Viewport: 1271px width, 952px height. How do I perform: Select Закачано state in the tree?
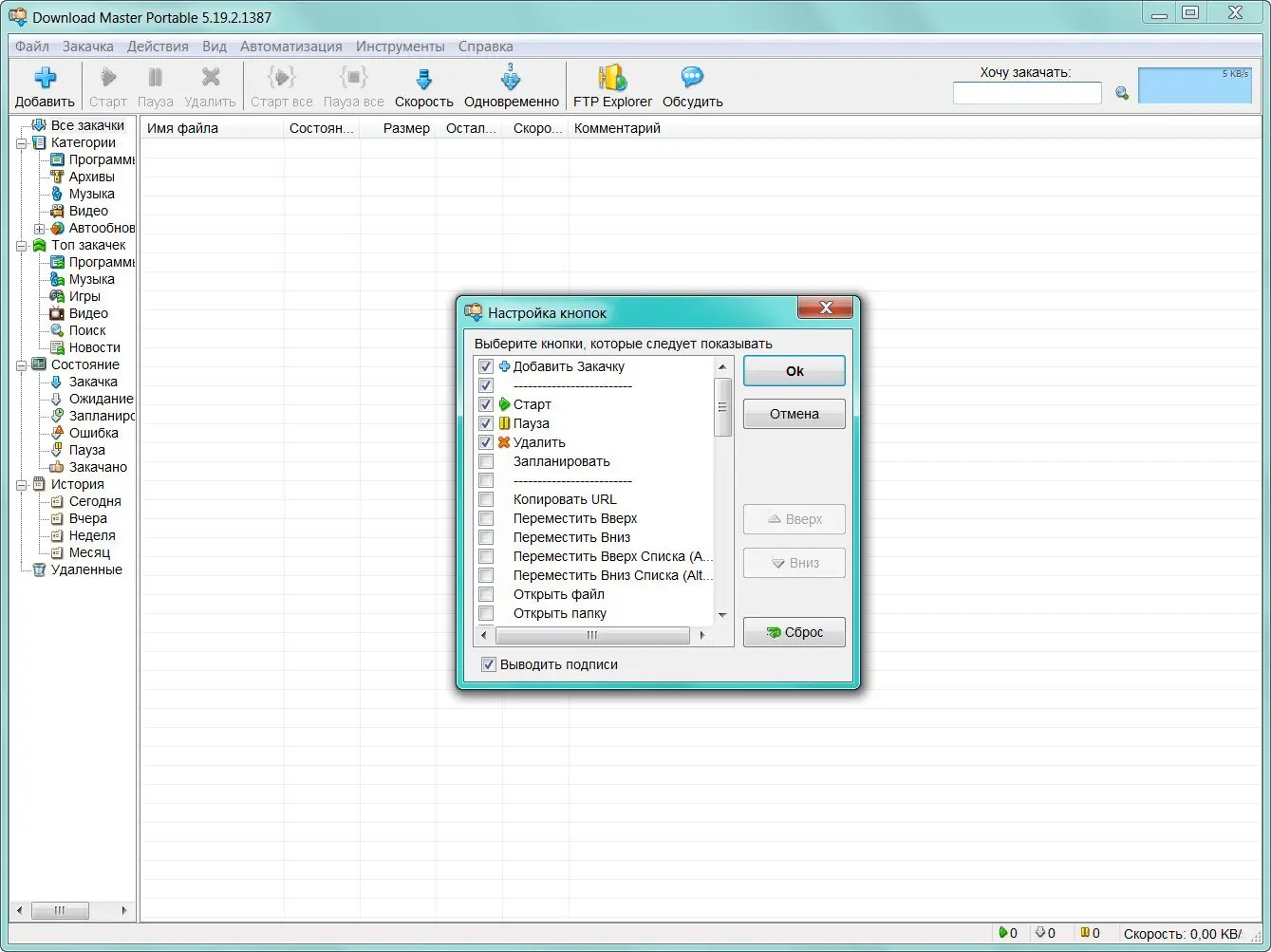pyautogui.click(x=98, y=467)
